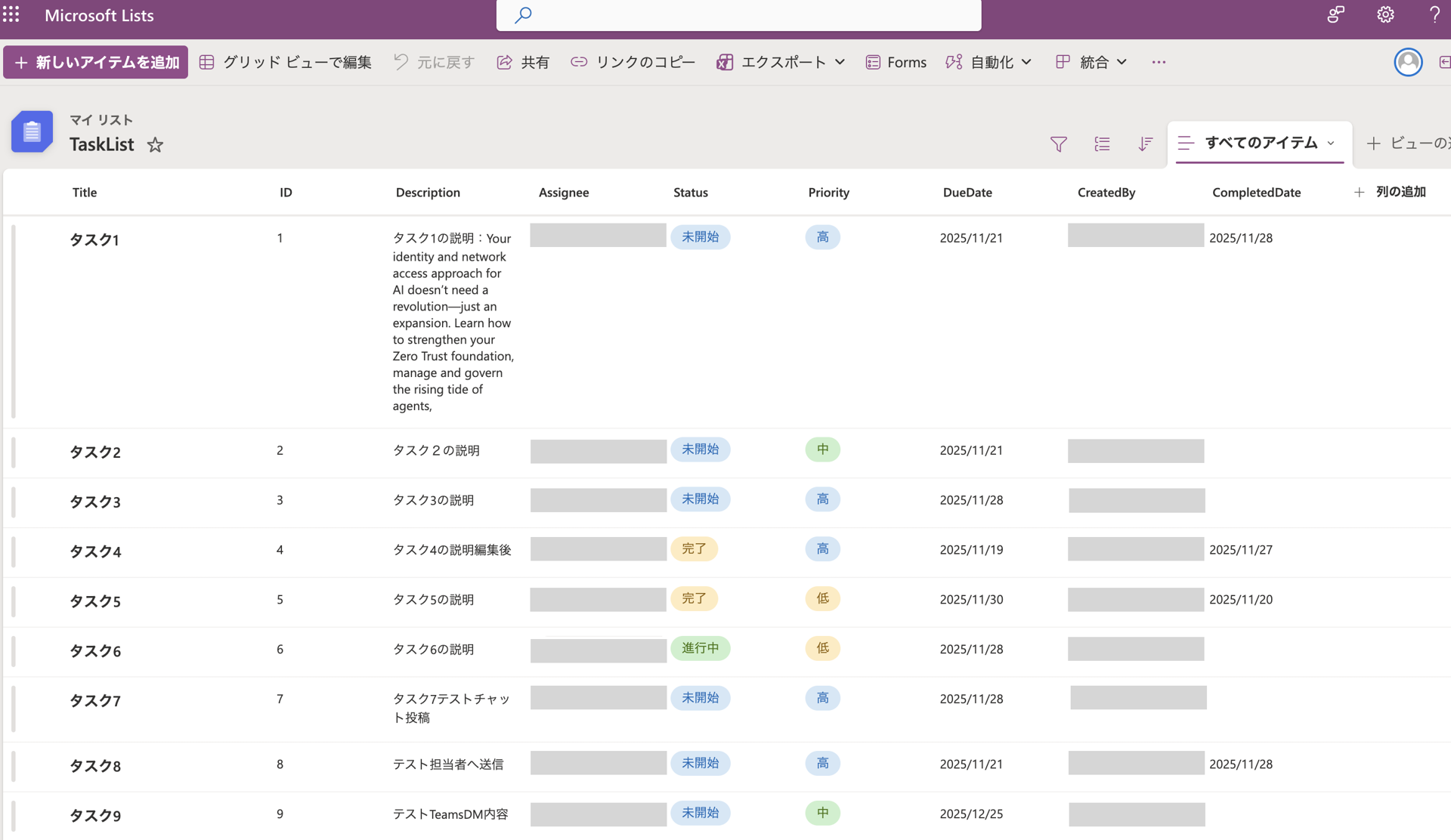Click the 進行中 status pill for タスク6

pos(700,648)
